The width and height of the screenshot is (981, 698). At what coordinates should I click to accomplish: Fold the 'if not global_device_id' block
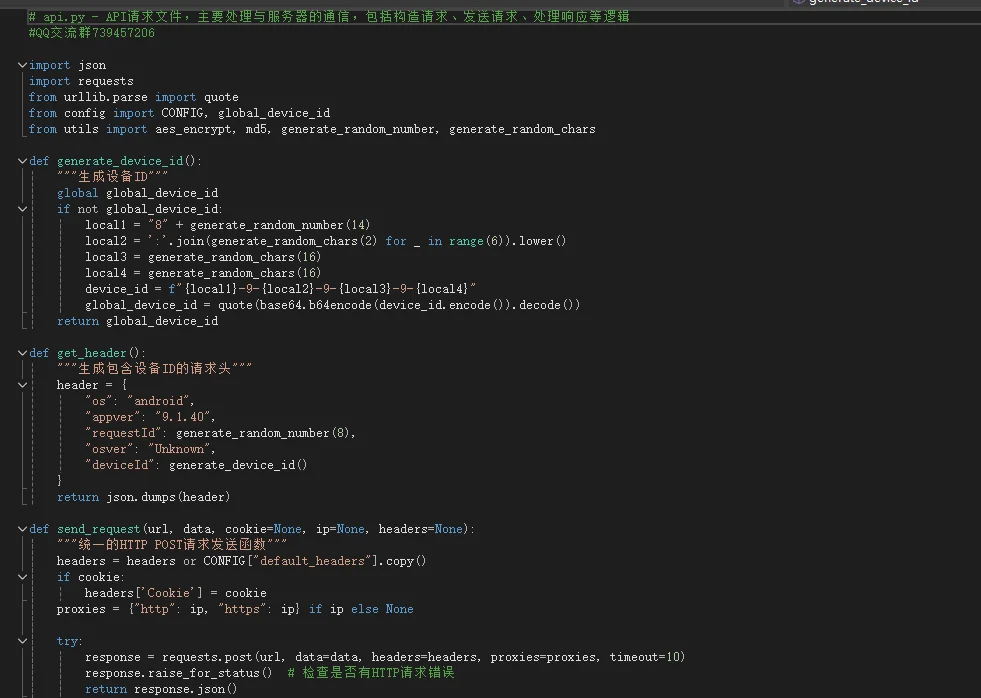click(x=22, y=209)
